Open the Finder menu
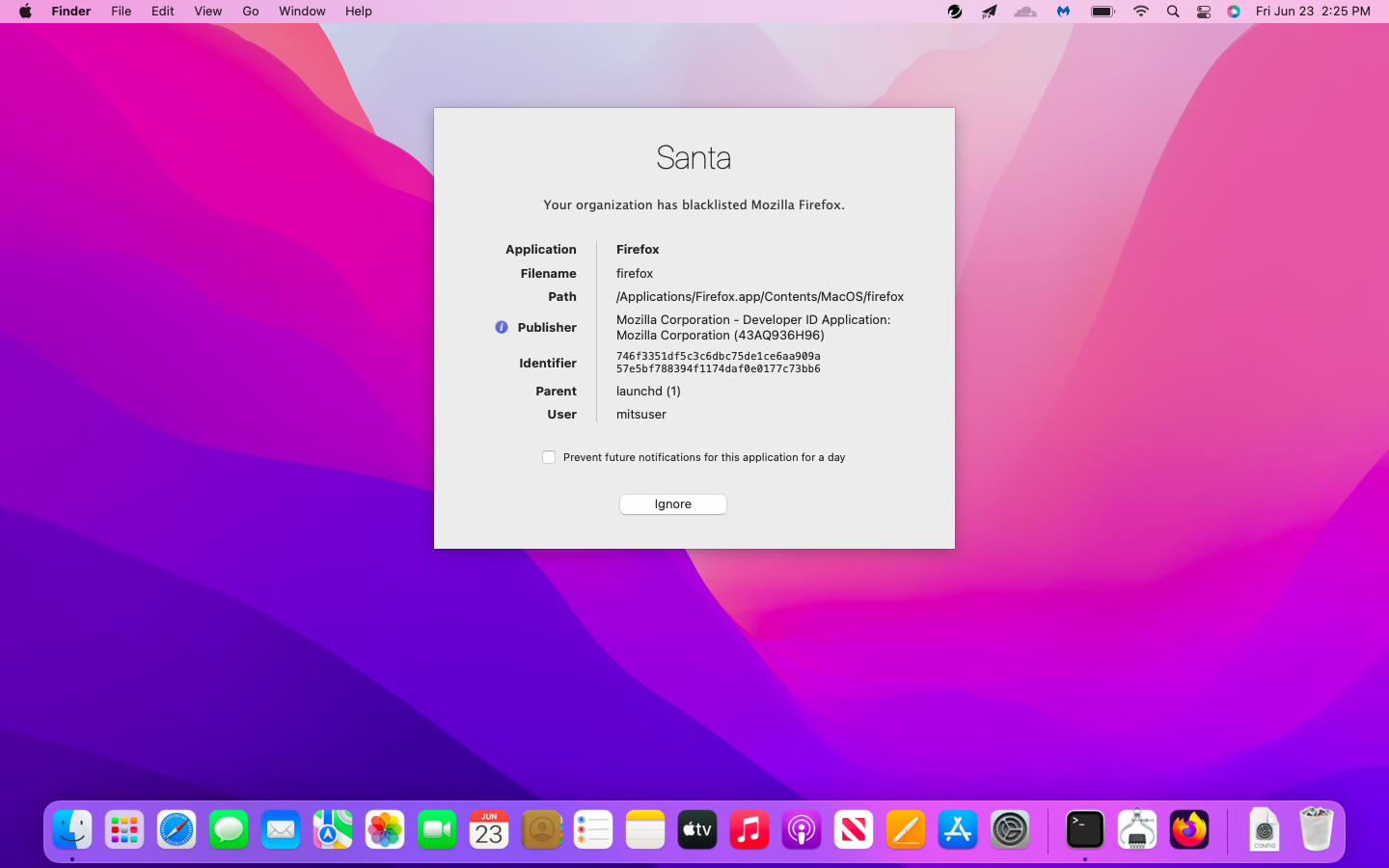Image resolution: width=1389 pixels, height=868 pixels. tap(71, 12)
